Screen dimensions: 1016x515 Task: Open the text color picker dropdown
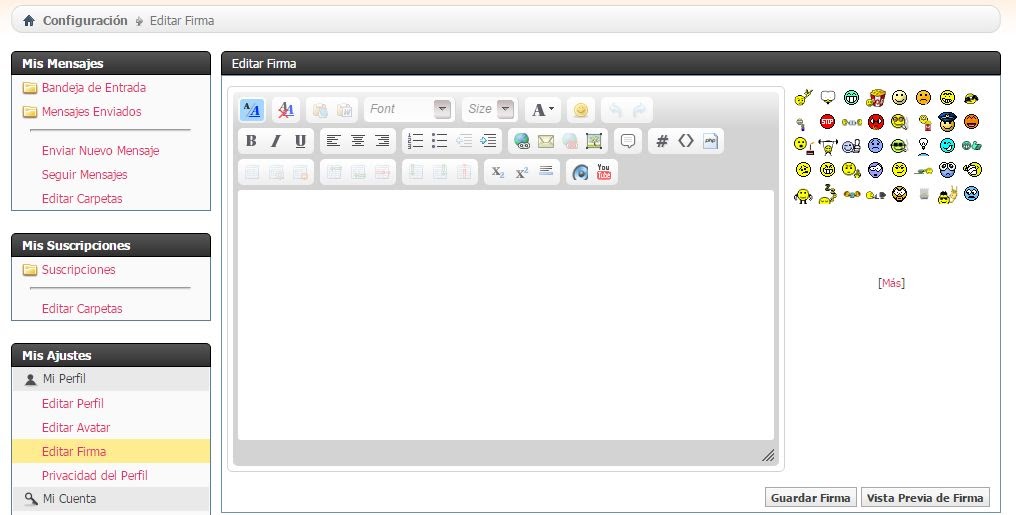tap(542, 109)
